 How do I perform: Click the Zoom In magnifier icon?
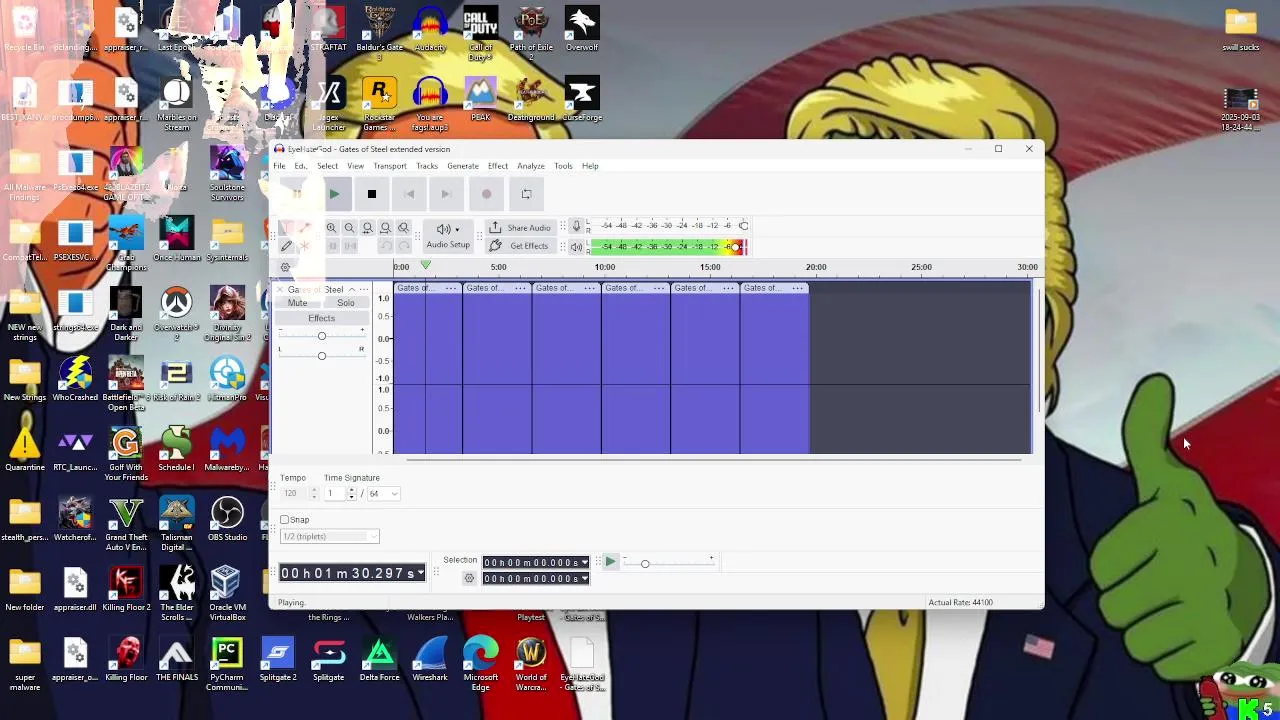pos(331,228)
